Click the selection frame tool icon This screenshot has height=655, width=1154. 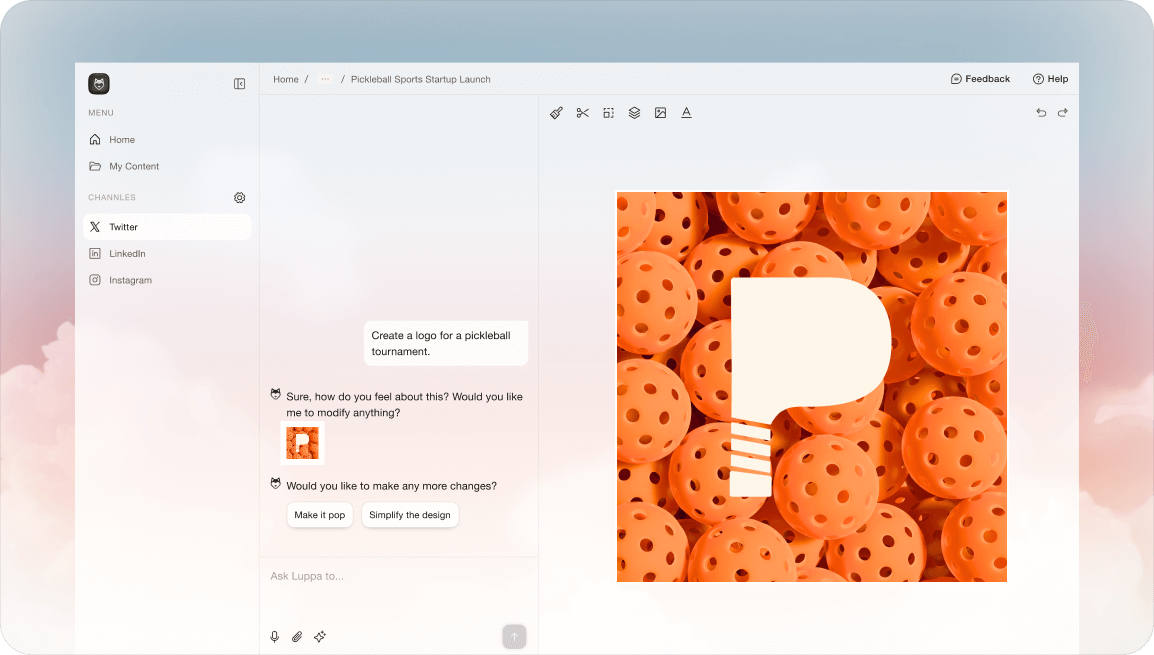coord(608,113)
